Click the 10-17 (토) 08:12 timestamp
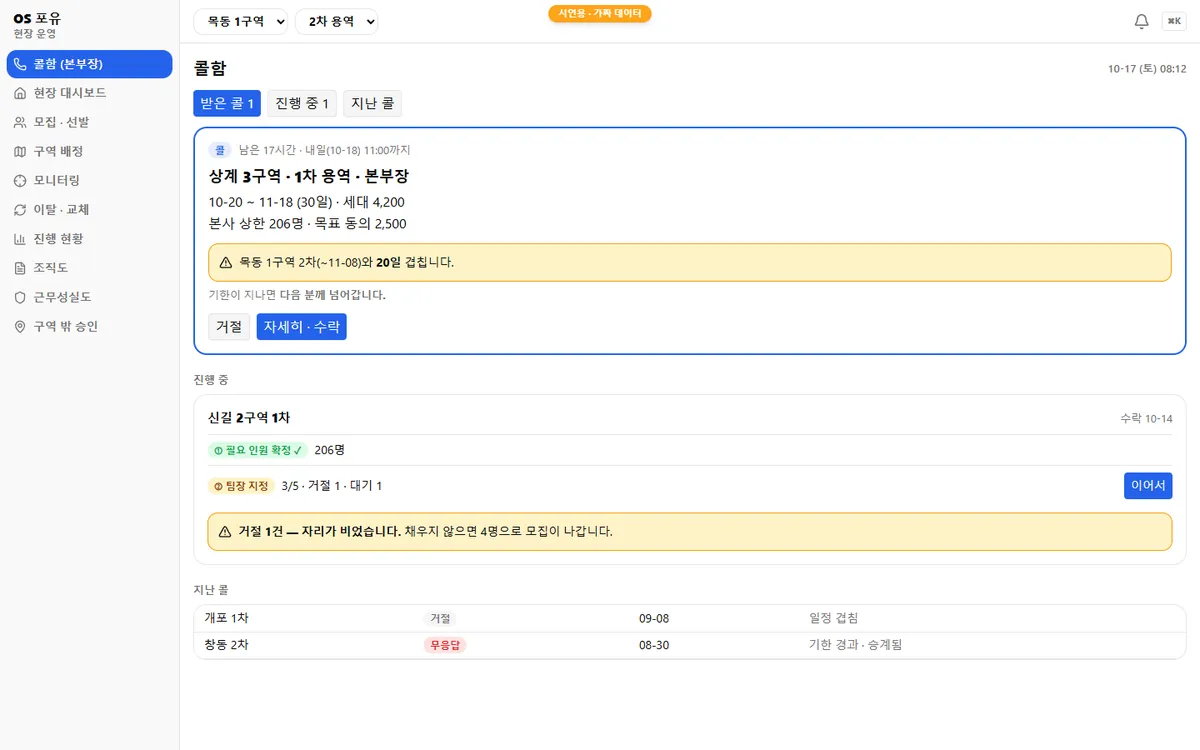1200x750 pixels. click(1147, 69)
